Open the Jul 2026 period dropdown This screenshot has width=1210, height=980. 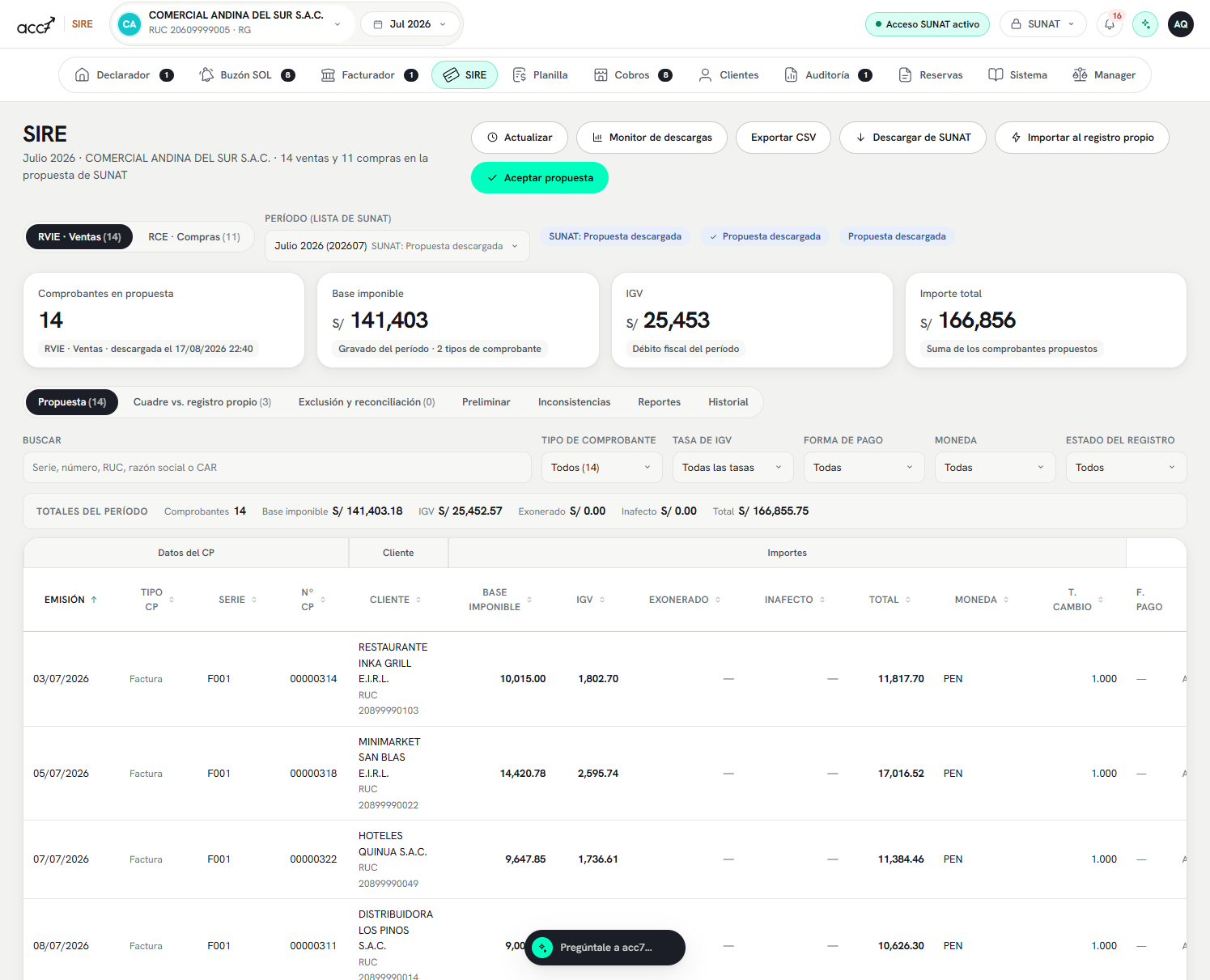click(410, 24)
